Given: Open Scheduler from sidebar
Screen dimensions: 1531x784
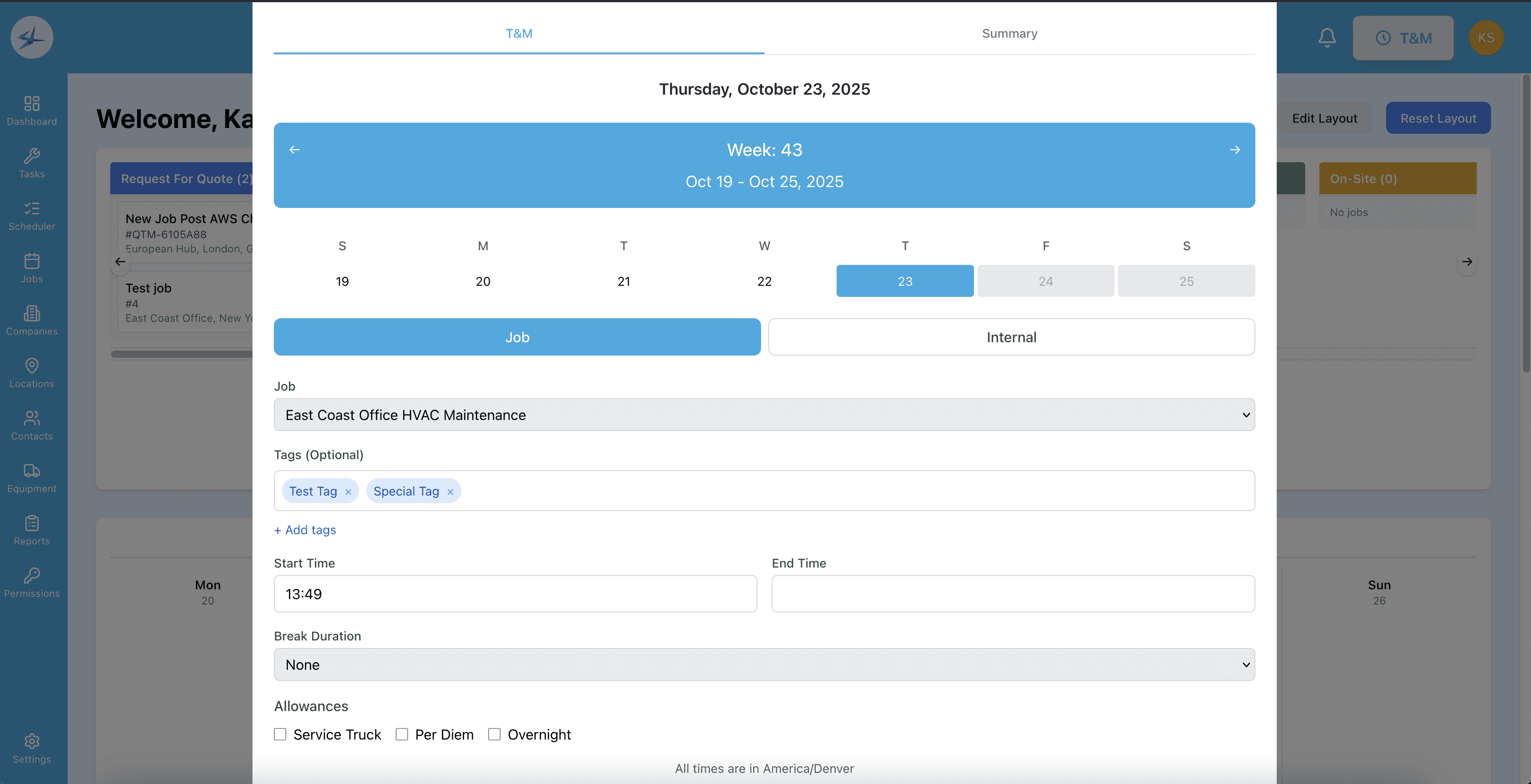Looking at the screenshot, I should click(32, 216).
